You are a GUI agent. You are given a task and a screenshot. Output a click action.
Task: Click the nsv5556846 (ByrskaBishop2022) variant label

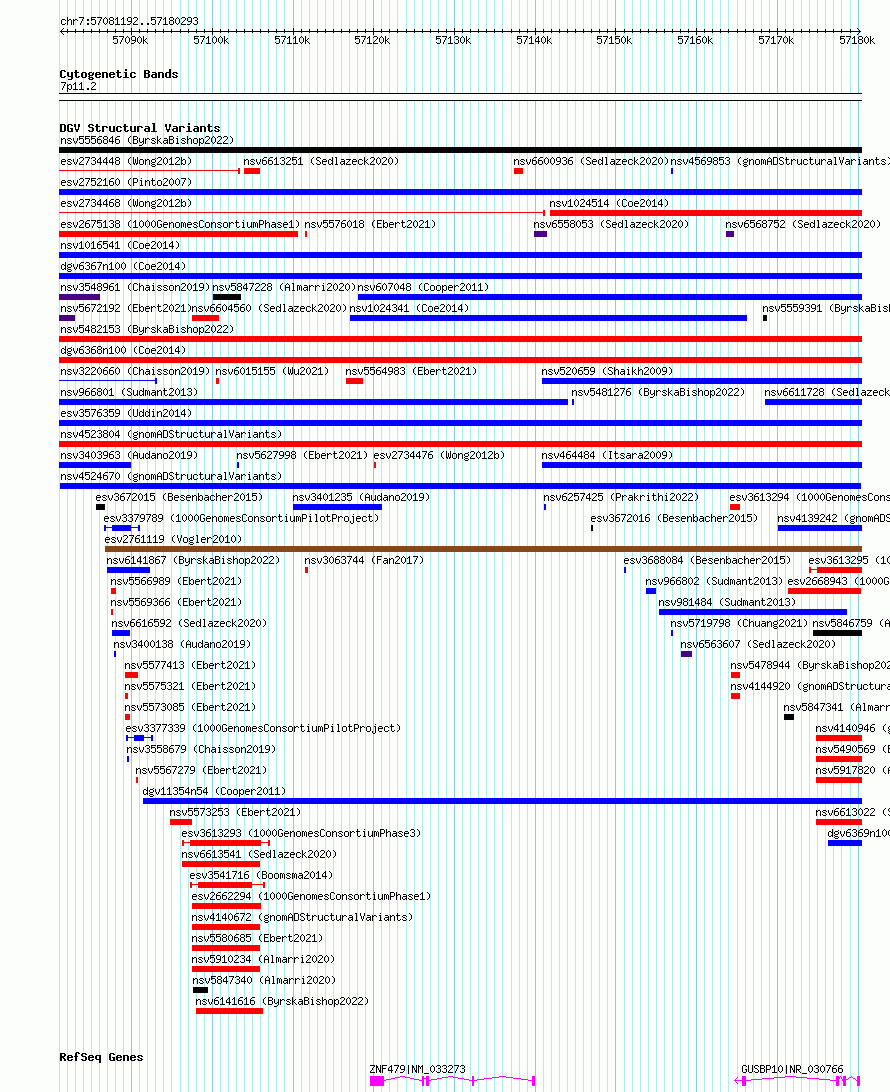147,140
